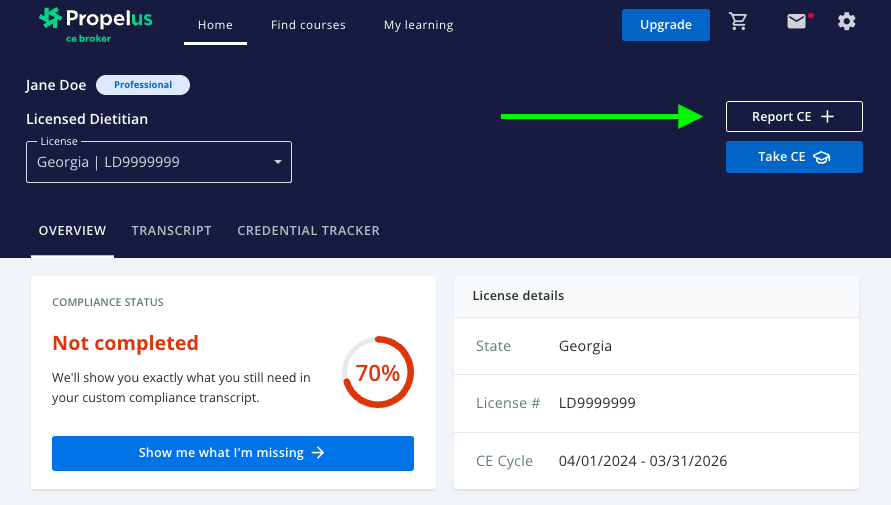Expand the License dropdown arrow
Screen dimensions: 891x505
click(x=277, y=162)
